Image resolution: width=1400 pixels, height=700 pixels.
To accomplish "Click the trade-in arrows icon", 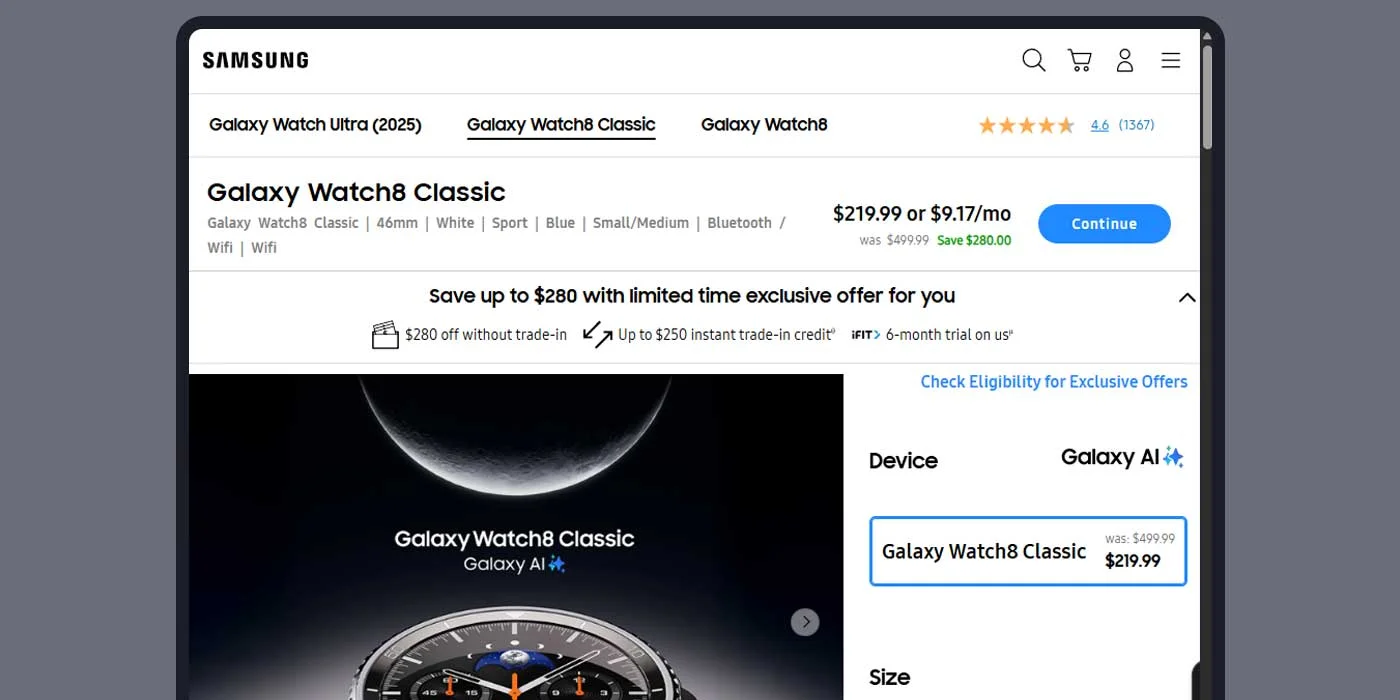I will pyautogui.click(x=597, y=334).
